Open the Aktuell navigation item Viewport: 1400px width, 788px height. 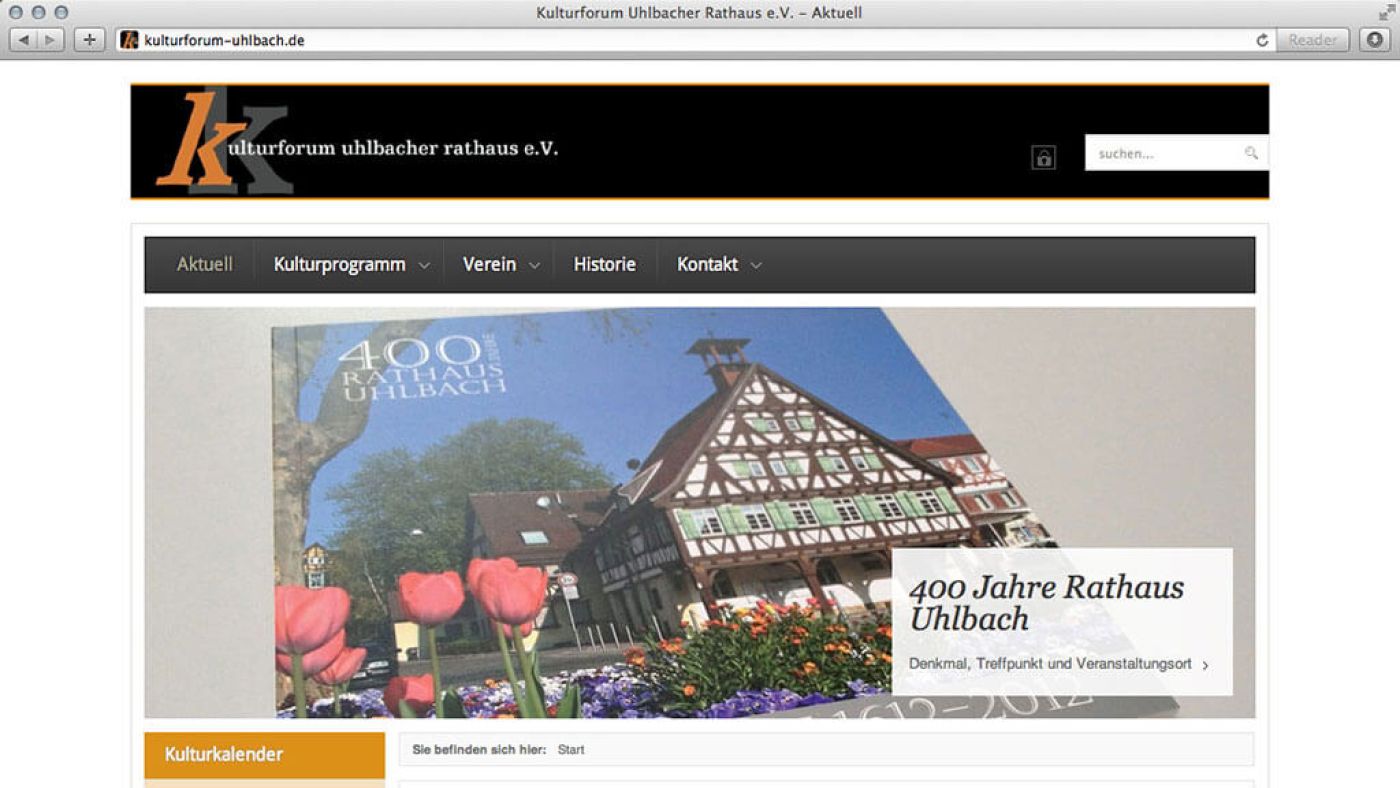pos(204,265)
